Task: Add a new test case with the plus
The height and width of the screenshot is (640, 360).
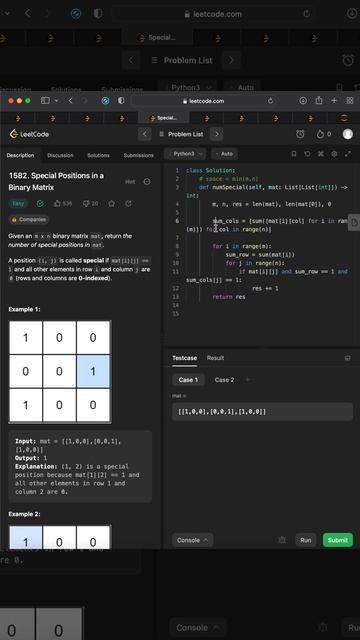Action: (247, 380)
